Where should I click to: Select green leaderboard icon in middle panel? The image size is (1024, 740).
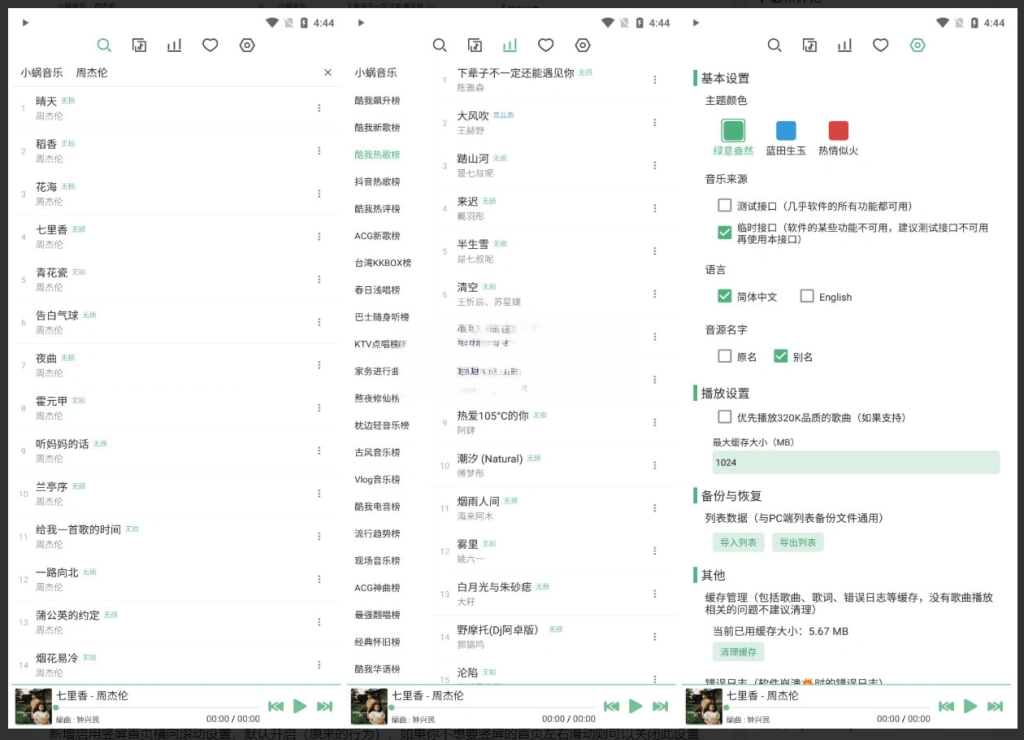point(510,45)
